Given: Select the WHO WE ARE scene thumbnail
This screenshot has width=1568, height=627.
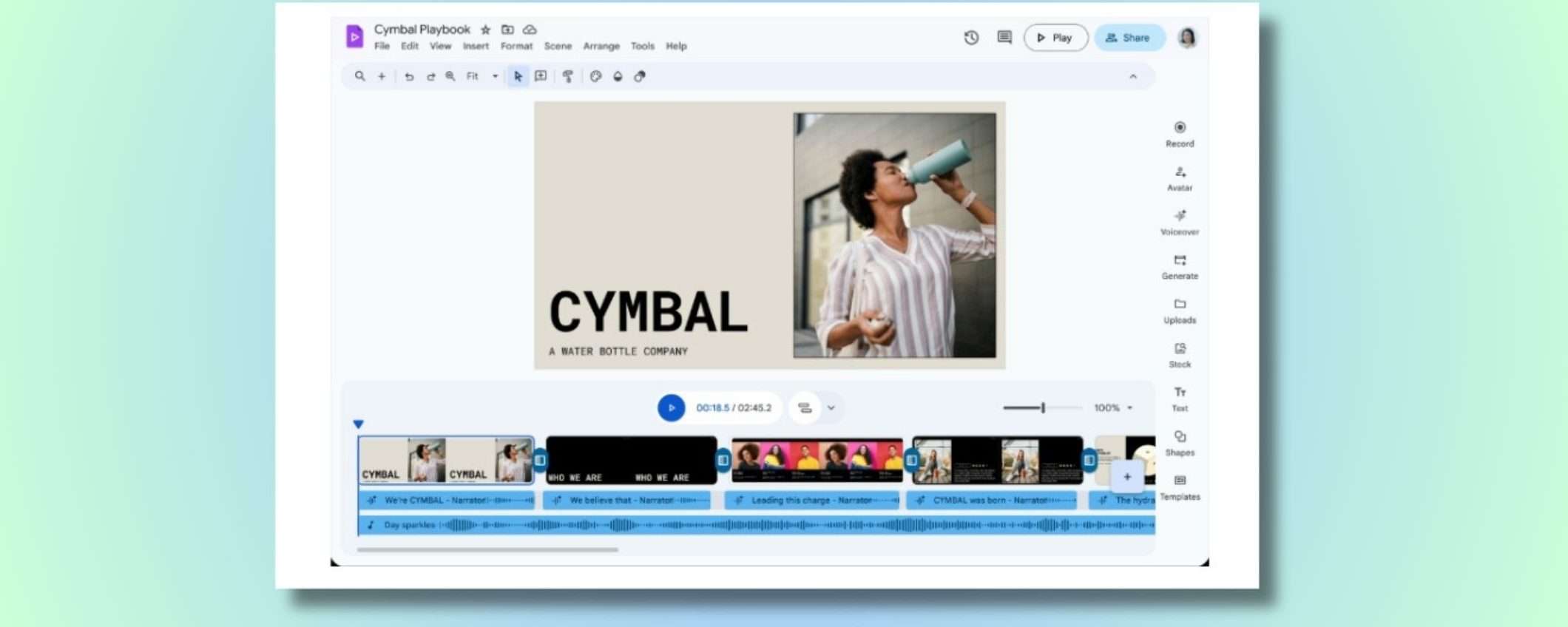Looking at the screenshot, I should tap(631, 460).
